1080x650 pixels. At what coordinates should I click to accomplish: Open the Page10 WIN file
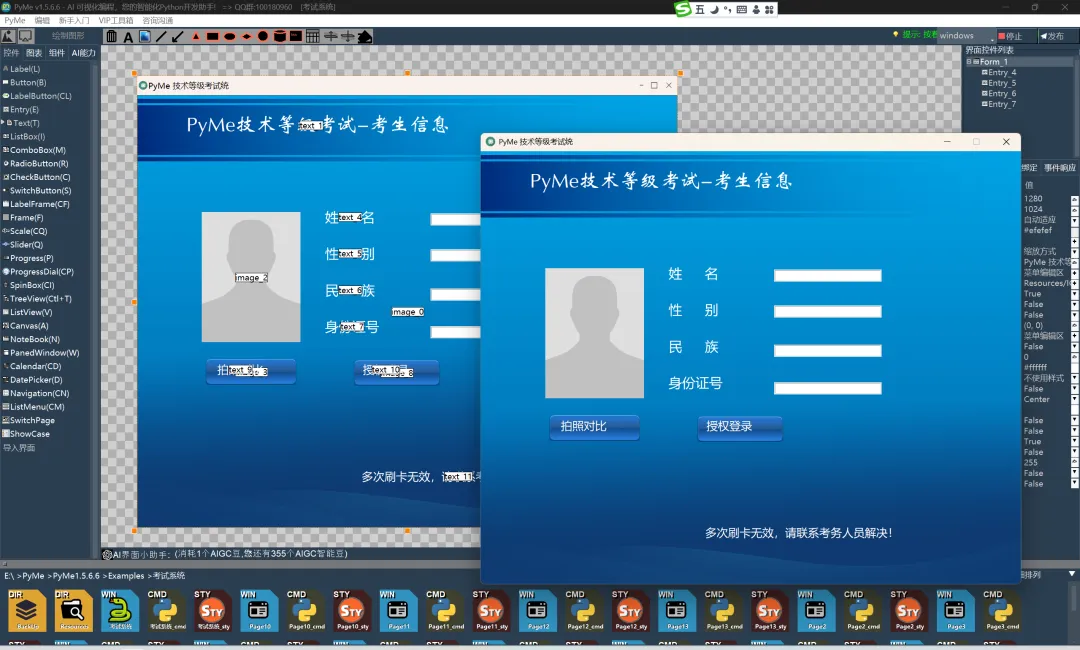click(x=259, y=610)
